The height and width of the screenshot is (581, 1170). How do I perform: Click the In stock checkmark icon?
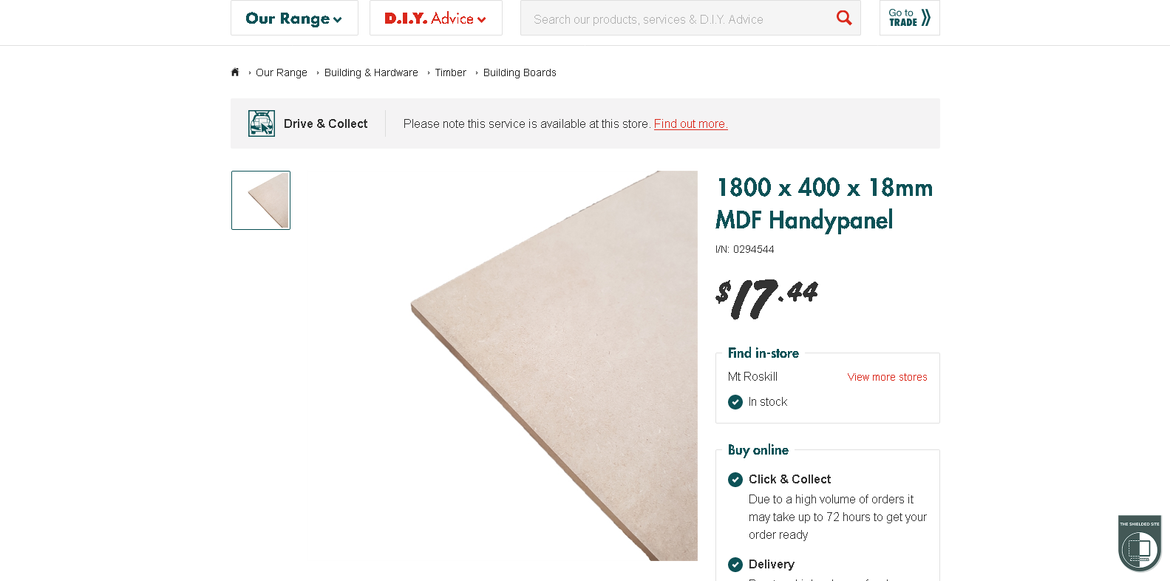[735, 402]
